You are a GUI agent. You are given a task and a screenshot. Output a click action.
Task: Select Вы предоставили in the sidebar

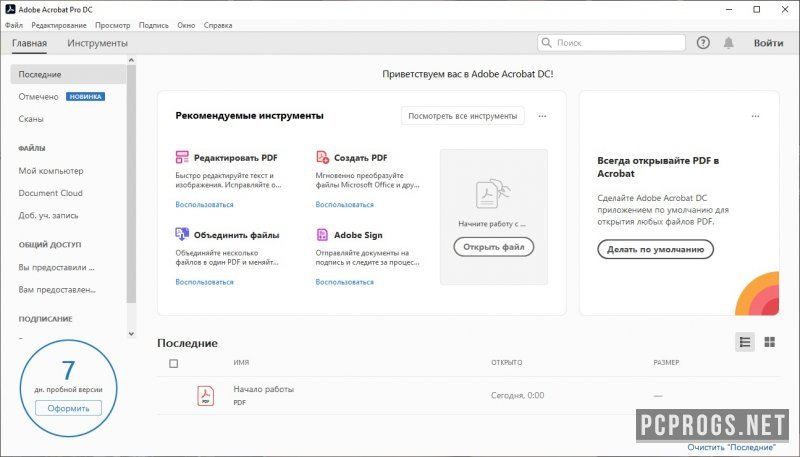pos(56,267)
